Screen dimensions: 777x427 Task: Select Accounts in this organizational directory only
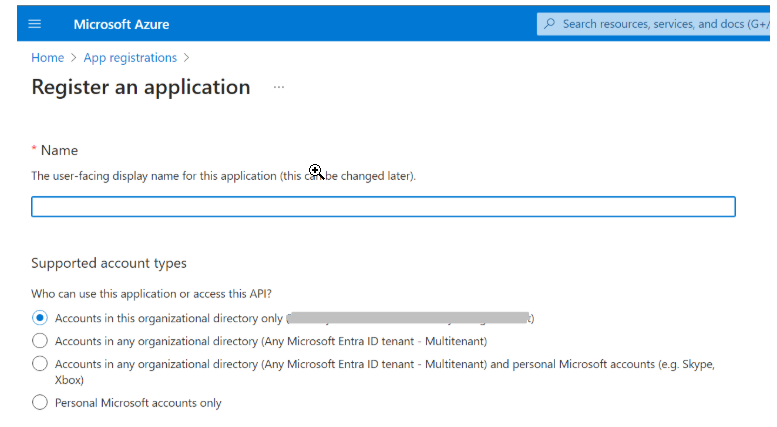pos(40,318)
